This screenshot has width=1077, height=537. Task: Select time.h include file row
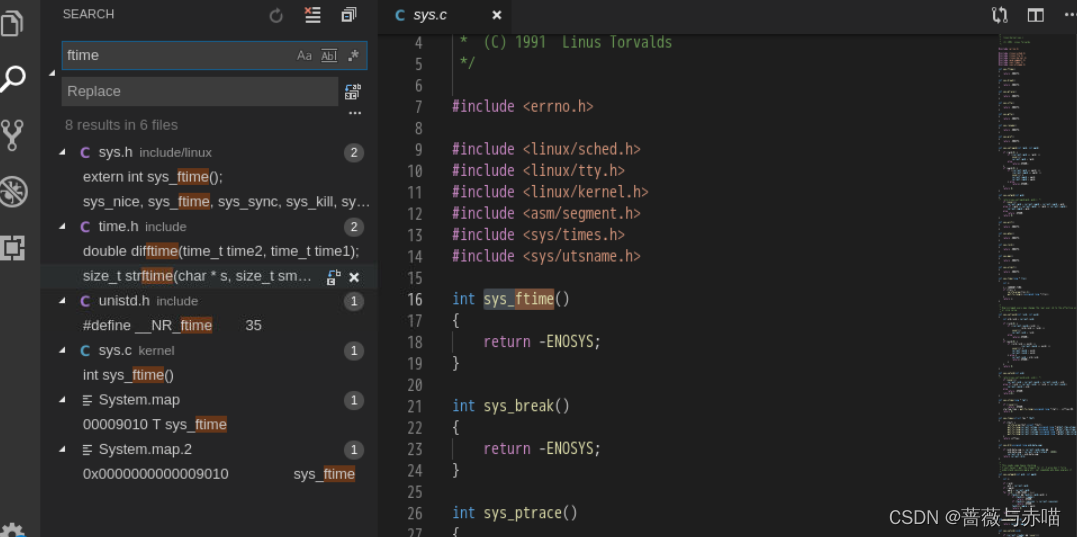pyautogui.click(x=209, y=227)
